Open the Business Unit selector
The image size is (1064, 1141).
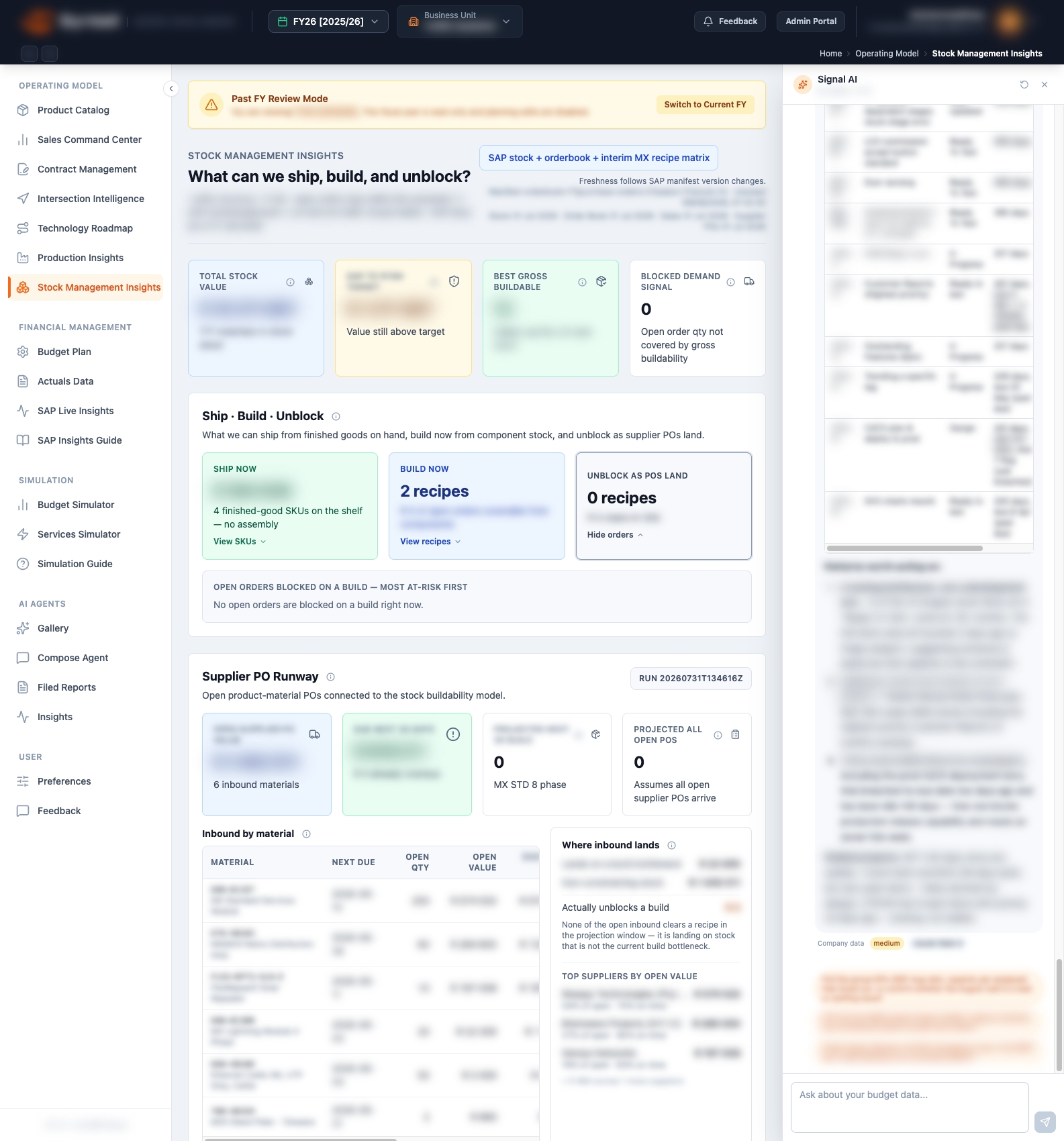point(460,21)
